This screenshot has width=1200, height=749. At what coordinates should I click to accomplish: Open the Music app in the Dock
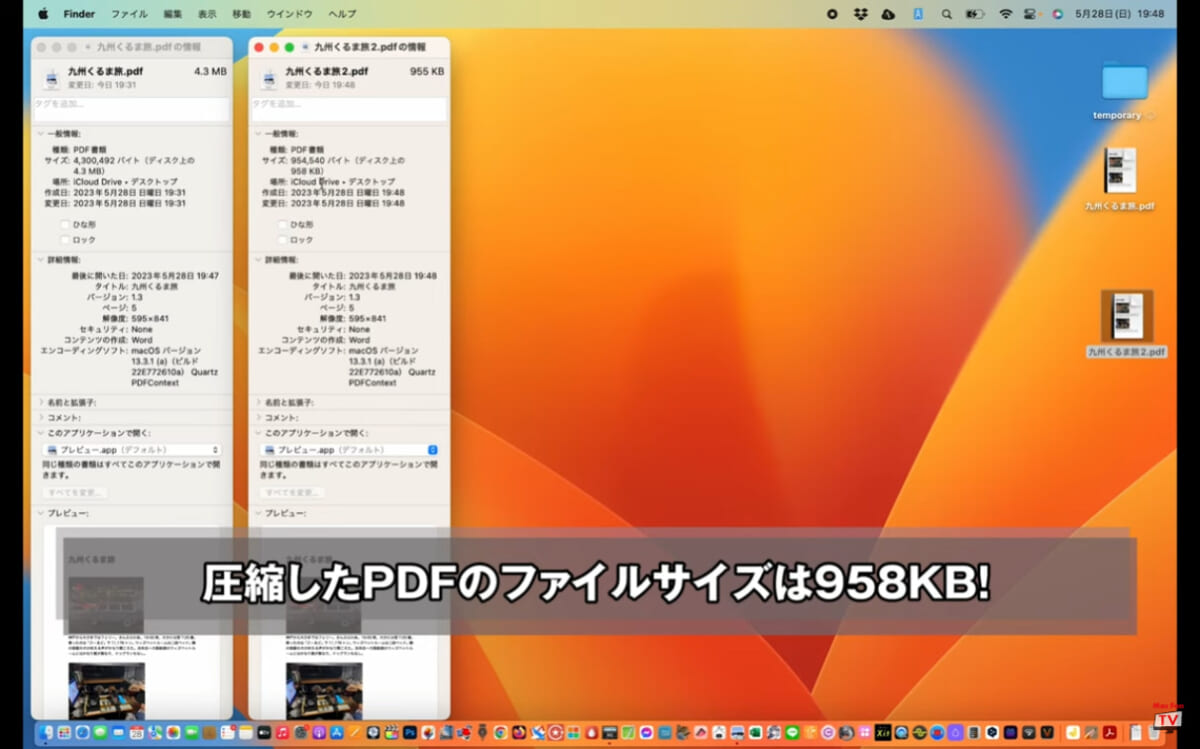coord(282,733)
